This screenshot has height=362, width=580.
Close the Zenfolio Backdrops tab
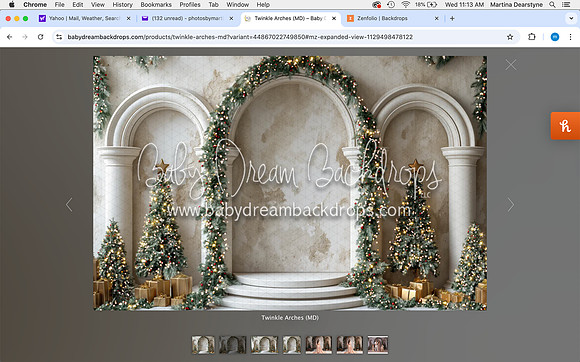pyautogui.click(x=436, y=18)
